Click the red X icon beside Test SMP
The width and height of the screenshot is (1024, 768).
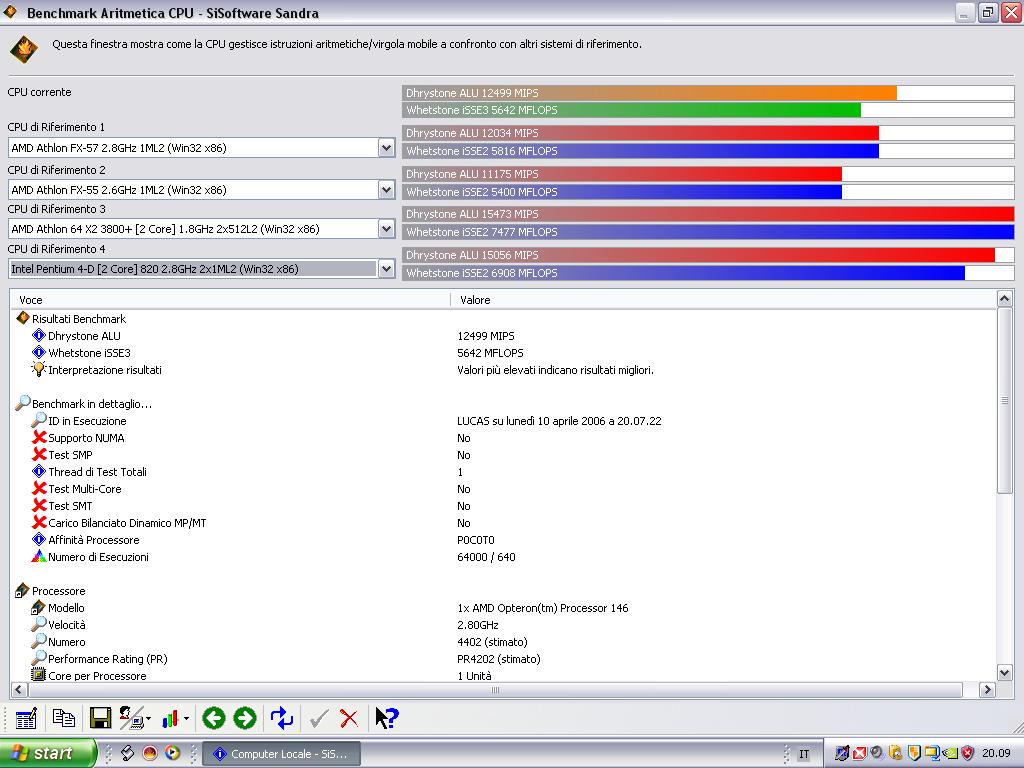39,455
